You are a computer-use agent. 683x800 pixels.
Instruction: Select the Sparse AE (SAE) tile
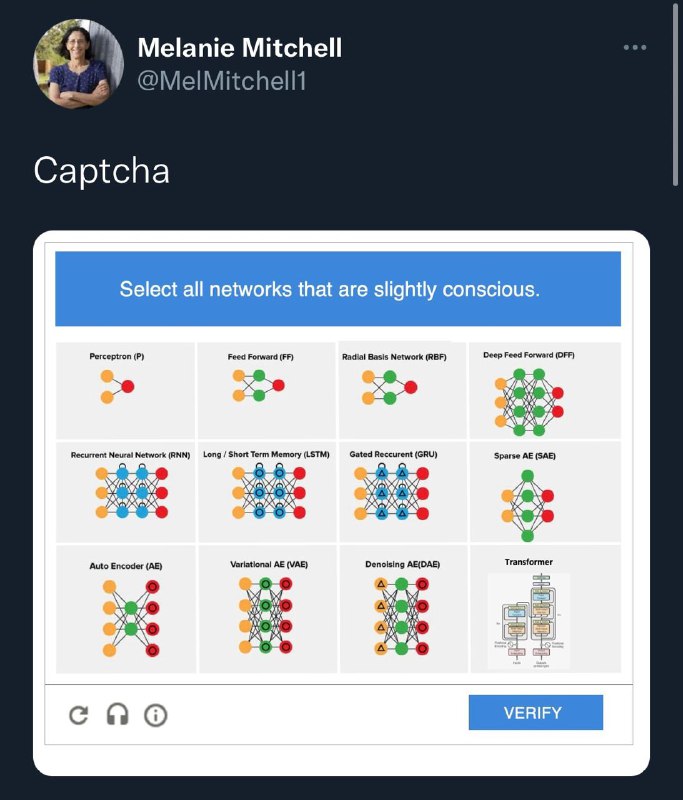(x=545, y=492)
